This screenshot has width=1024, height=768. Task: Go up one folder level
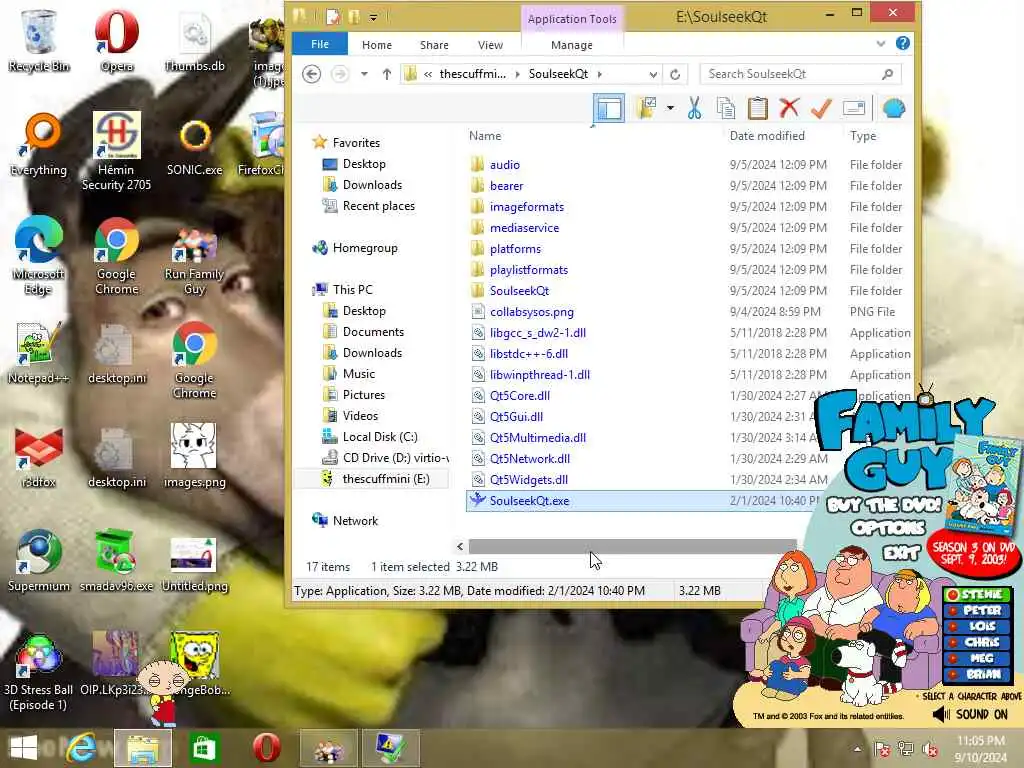point(387,74)
